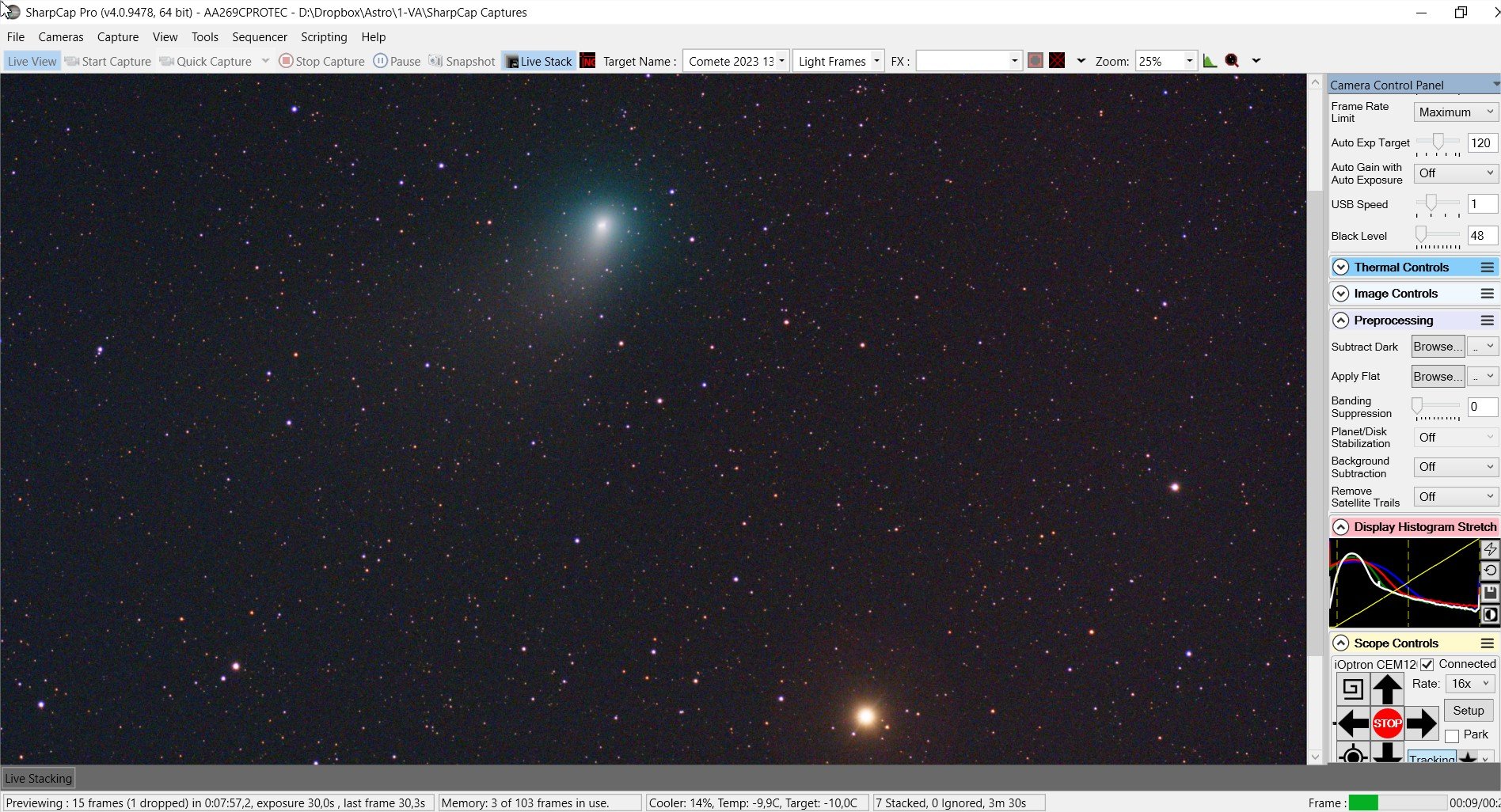Click the mount Setup button
The height and width of the screenshot is (812, 1501).
click(1469, 711)
